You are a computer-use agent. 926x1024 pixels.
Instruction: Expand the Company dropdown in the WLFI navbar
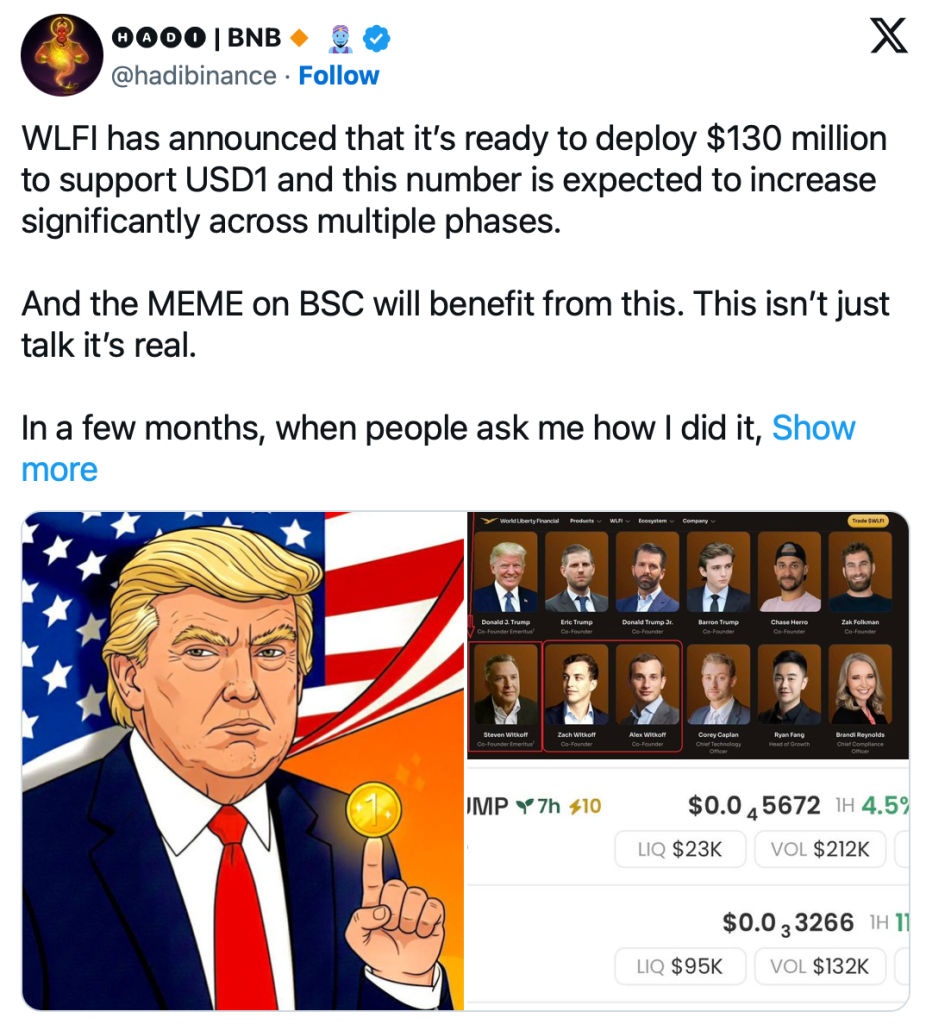click(x=699, y=521)
